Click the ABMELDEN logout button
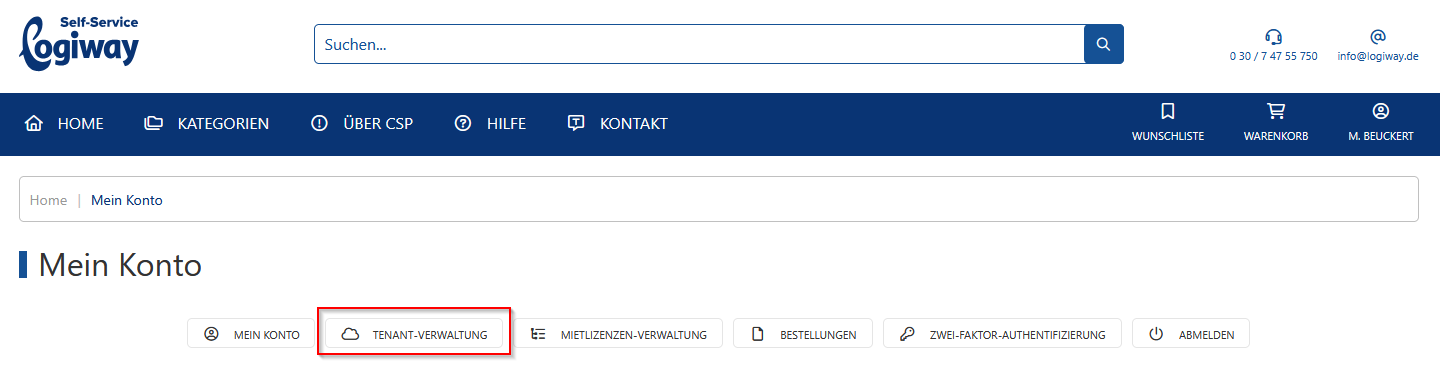Screen dimensions: 1440x367 coord(1190,334)
